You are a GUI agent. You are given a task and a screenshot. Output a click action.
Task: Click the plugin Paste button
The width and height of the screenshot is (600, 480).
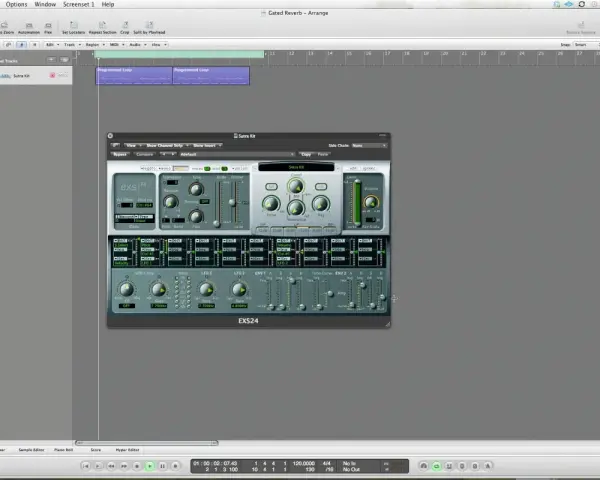[x=323, y=154]
